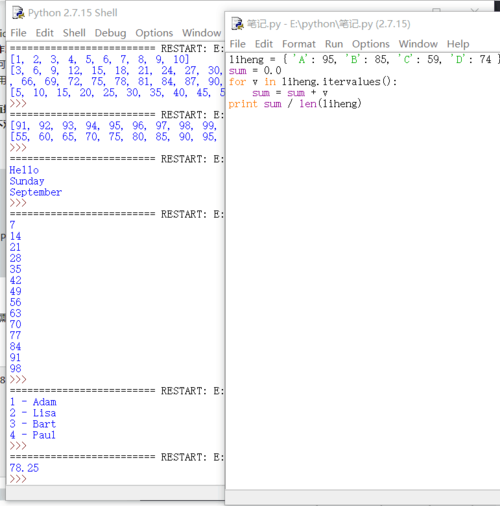Image resolution: width=500 pixels, height=506 pixels.
Task: Open the editor's Edit menu
Action: (x=264, y=44)
